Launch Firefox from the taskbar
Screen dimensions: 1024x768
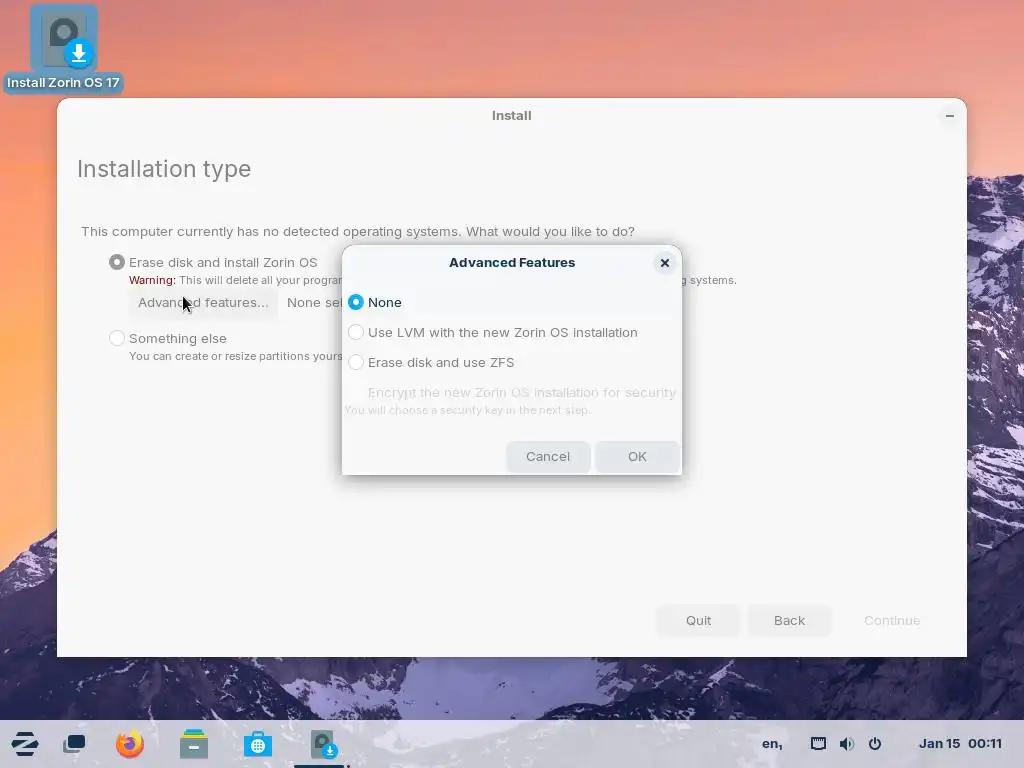129,744
